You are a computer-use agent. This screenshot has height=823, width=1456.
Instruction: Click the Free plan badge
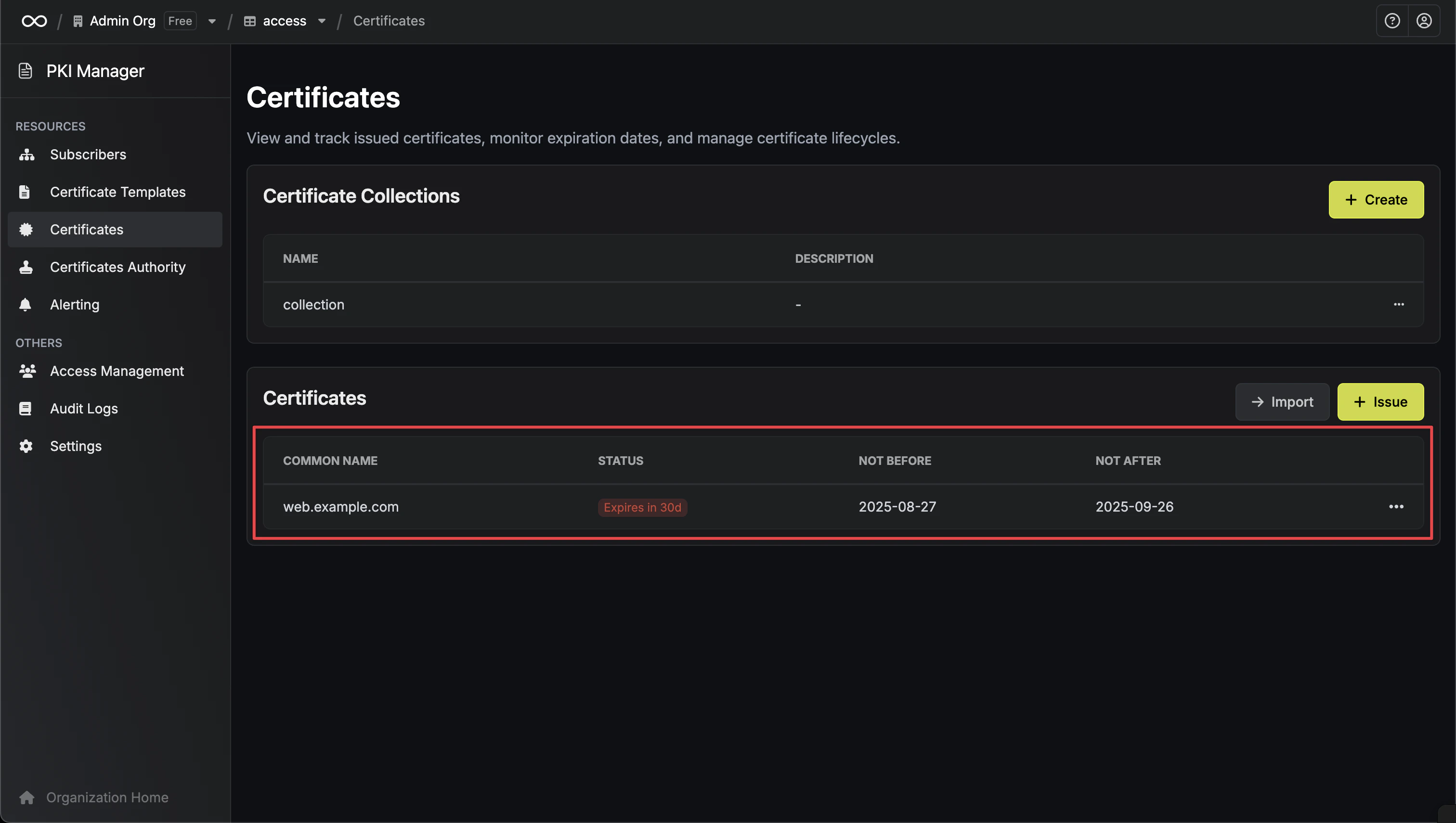coord(180,21)
